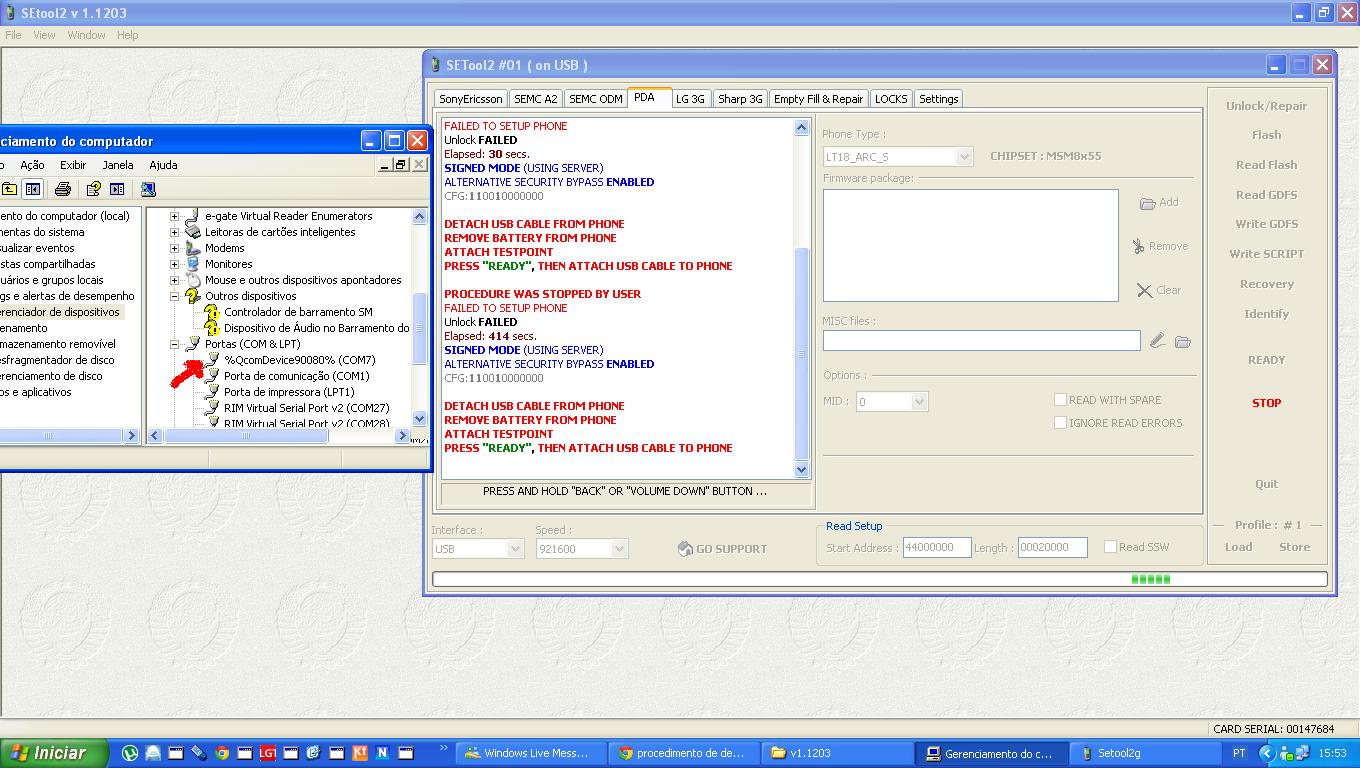Screen dimensions: 1360x768
Task: Expand Leitoras de cartões inteligentes node
Action: (x=174, y=232)
